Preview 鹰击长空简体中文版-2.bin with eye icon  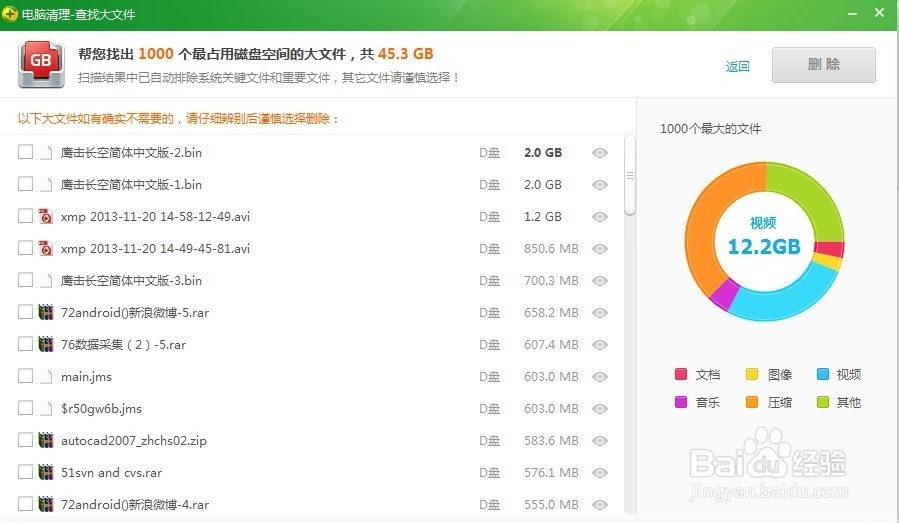[x=600, y=153]
